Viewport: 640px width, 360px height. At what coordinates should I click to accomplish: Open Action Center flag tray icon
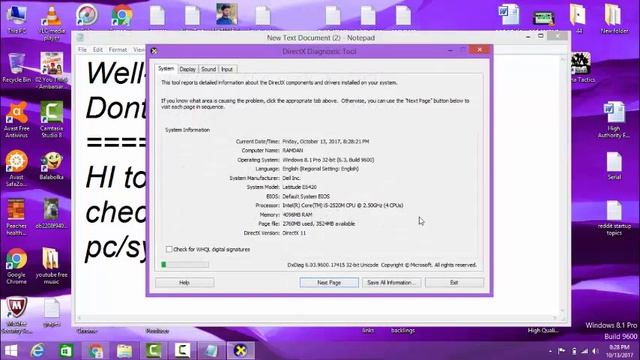[x=562, y=351]
